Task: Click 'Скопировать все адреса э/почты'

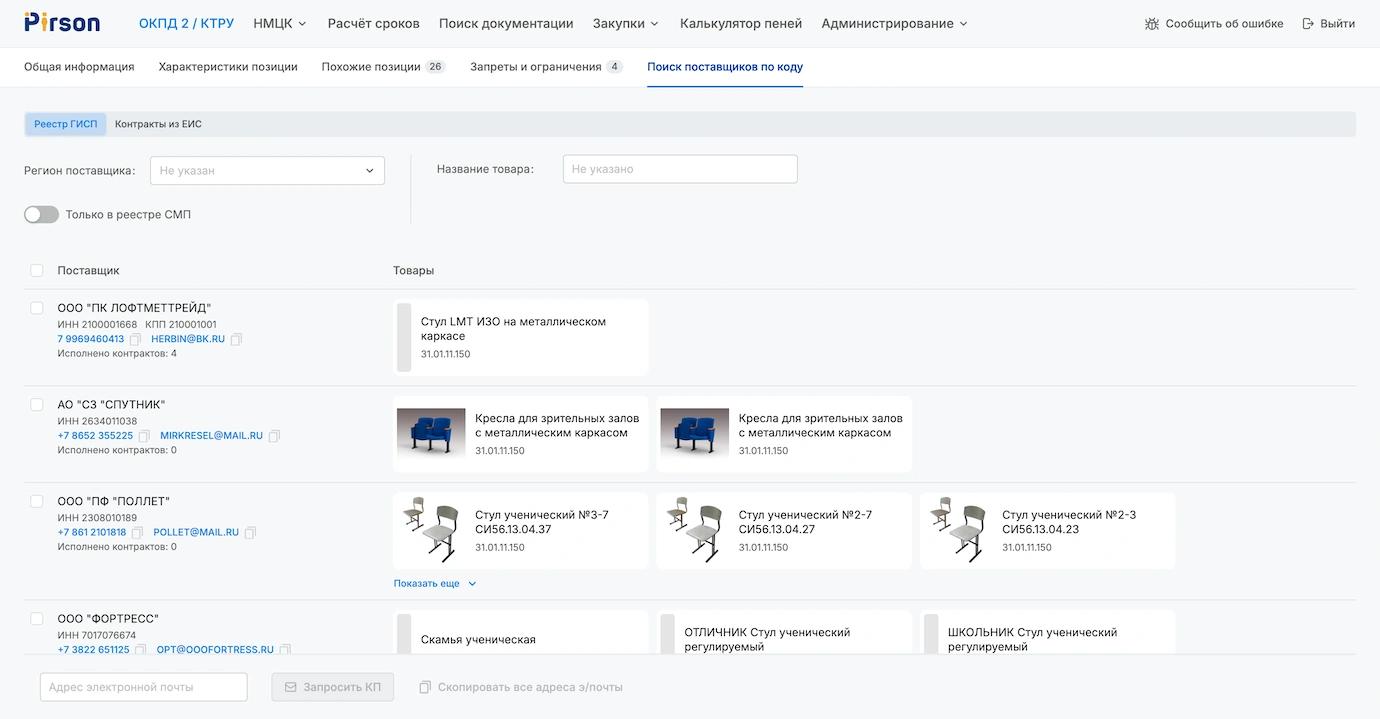Action: 521,688
